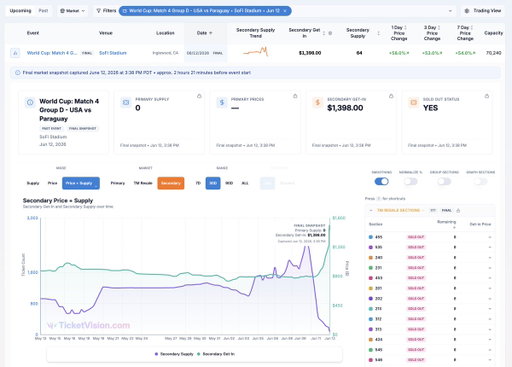Open the SoFi Stadium venue link
Image resolution: width=512 pixels, height=367 pixels.
(113, 53)
